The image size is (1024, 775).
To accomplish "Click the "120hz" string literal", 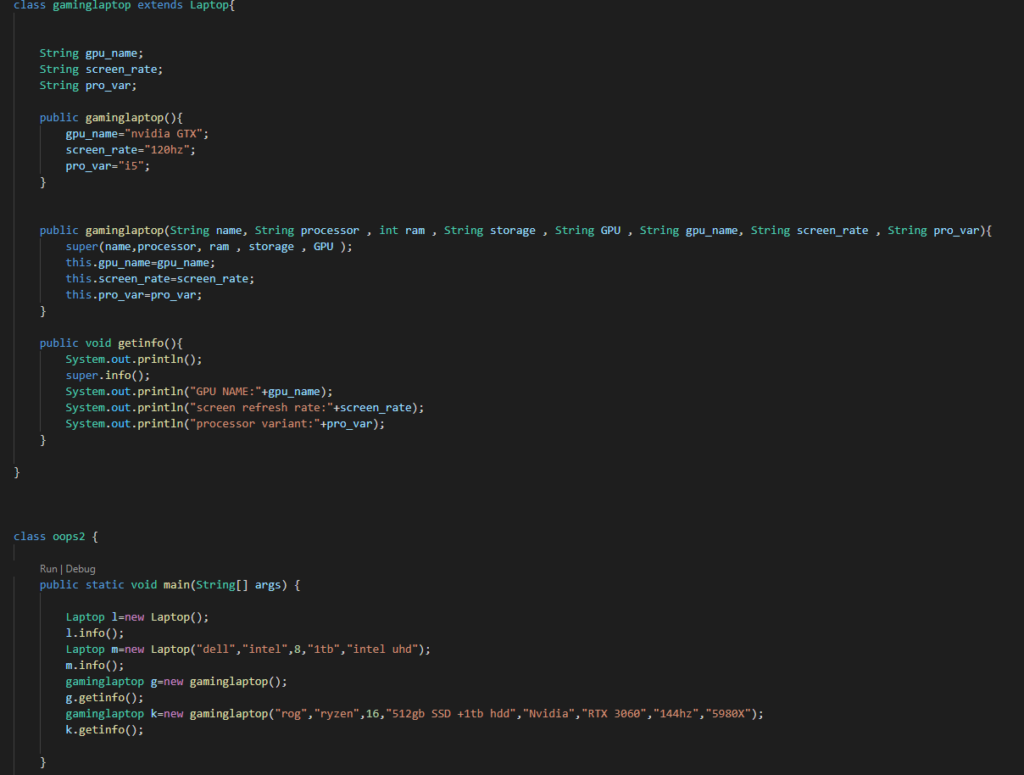I will coord(167,150).
